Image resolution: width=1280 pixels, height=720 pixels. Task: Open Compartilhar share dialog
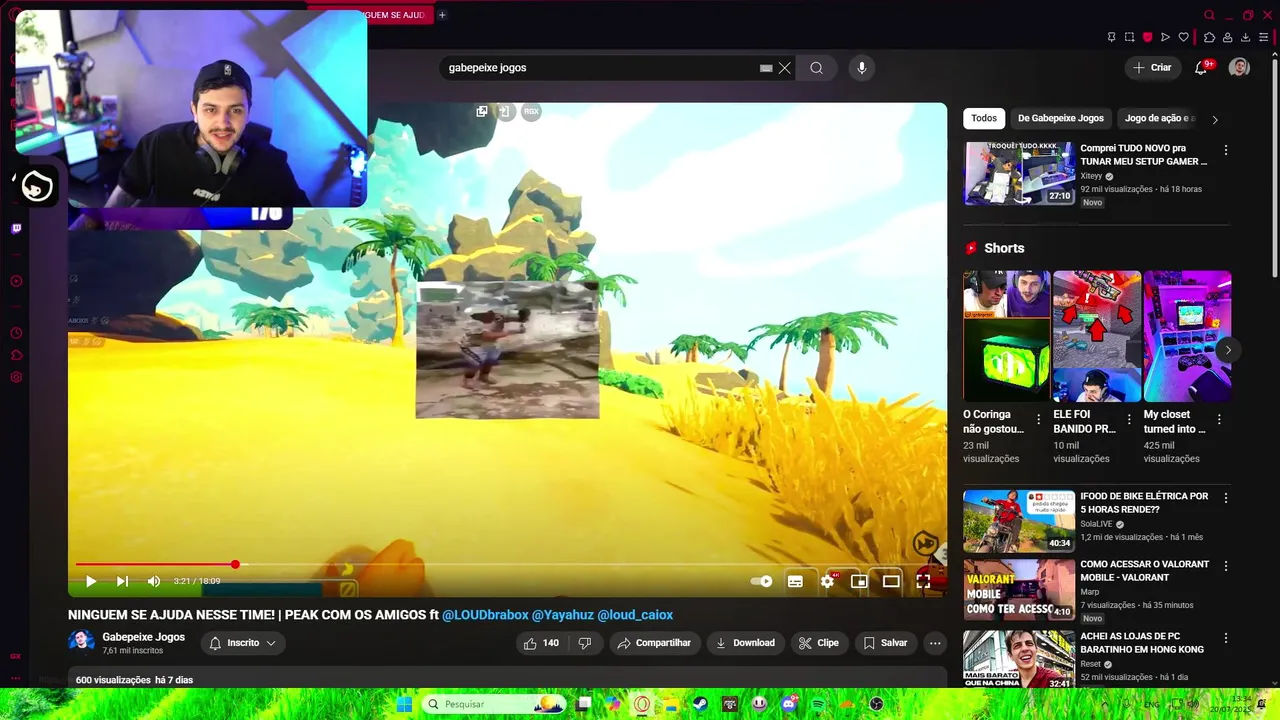pos(654,643)
